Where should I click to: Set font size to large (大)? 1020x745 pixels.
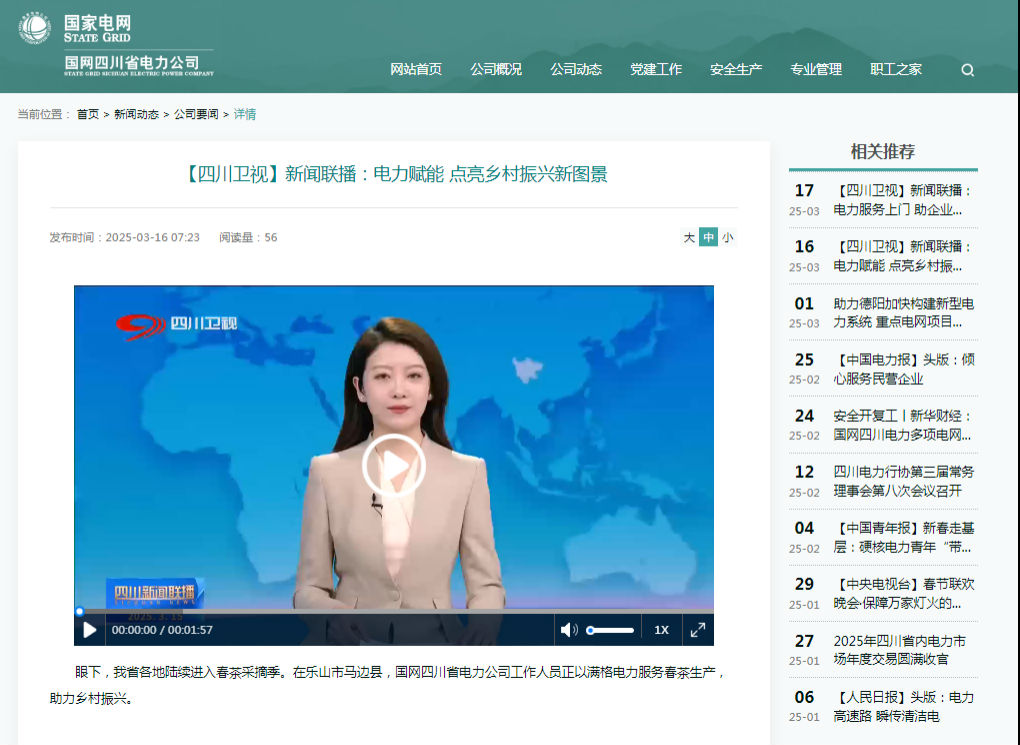click(x=689, y=238)
